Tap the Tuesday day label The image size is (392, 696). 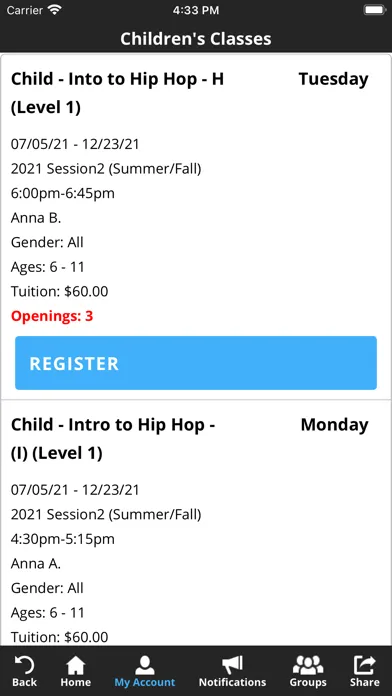tap(333, 79)
